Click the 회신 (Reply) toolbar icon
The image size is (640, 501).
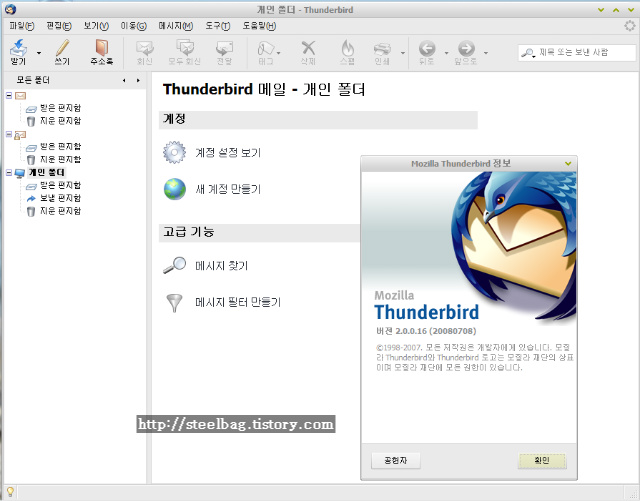tap(144, 49)
